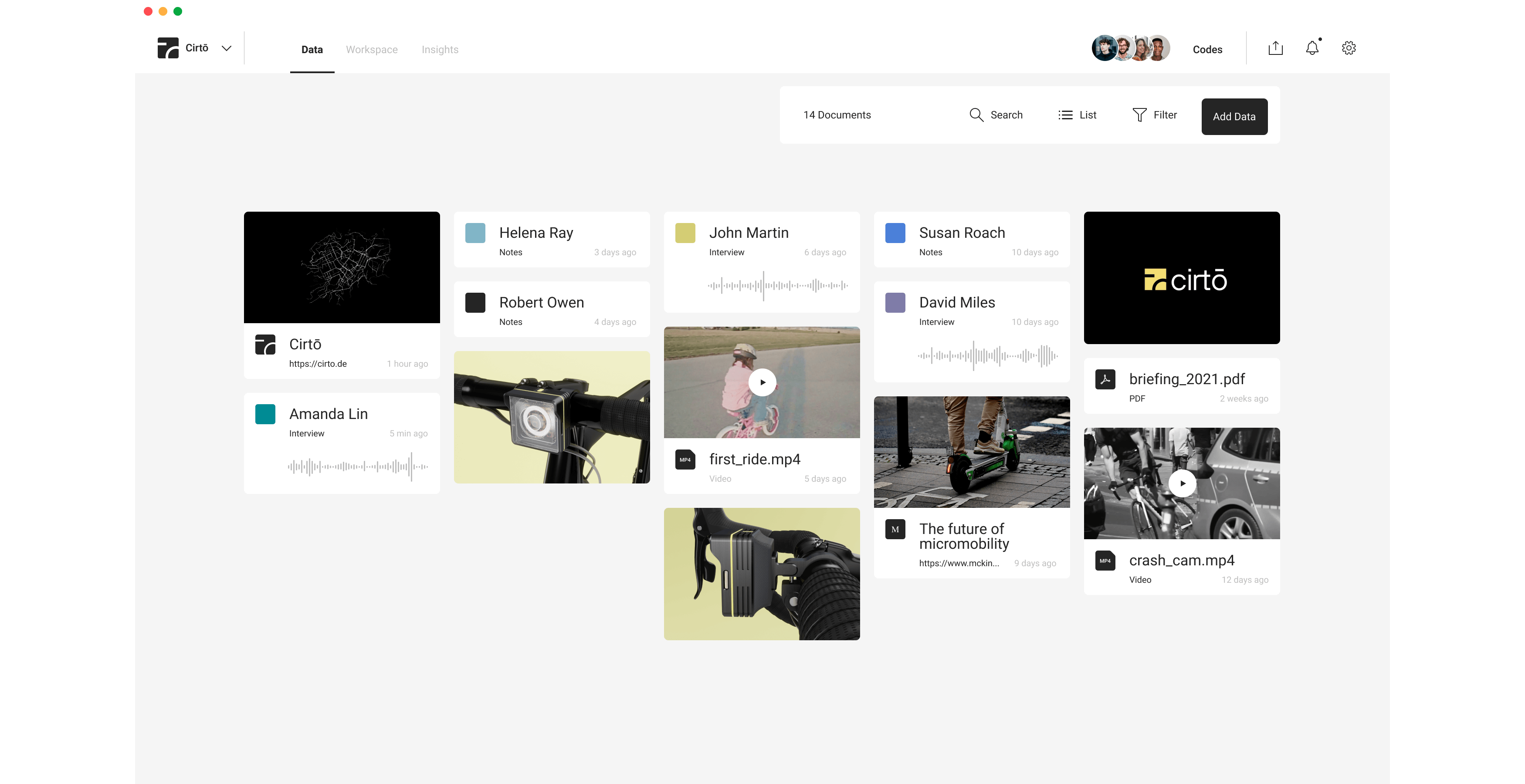Click the '9 days ago' timestamp
1525x784 pixels.
click(1035, 563)
